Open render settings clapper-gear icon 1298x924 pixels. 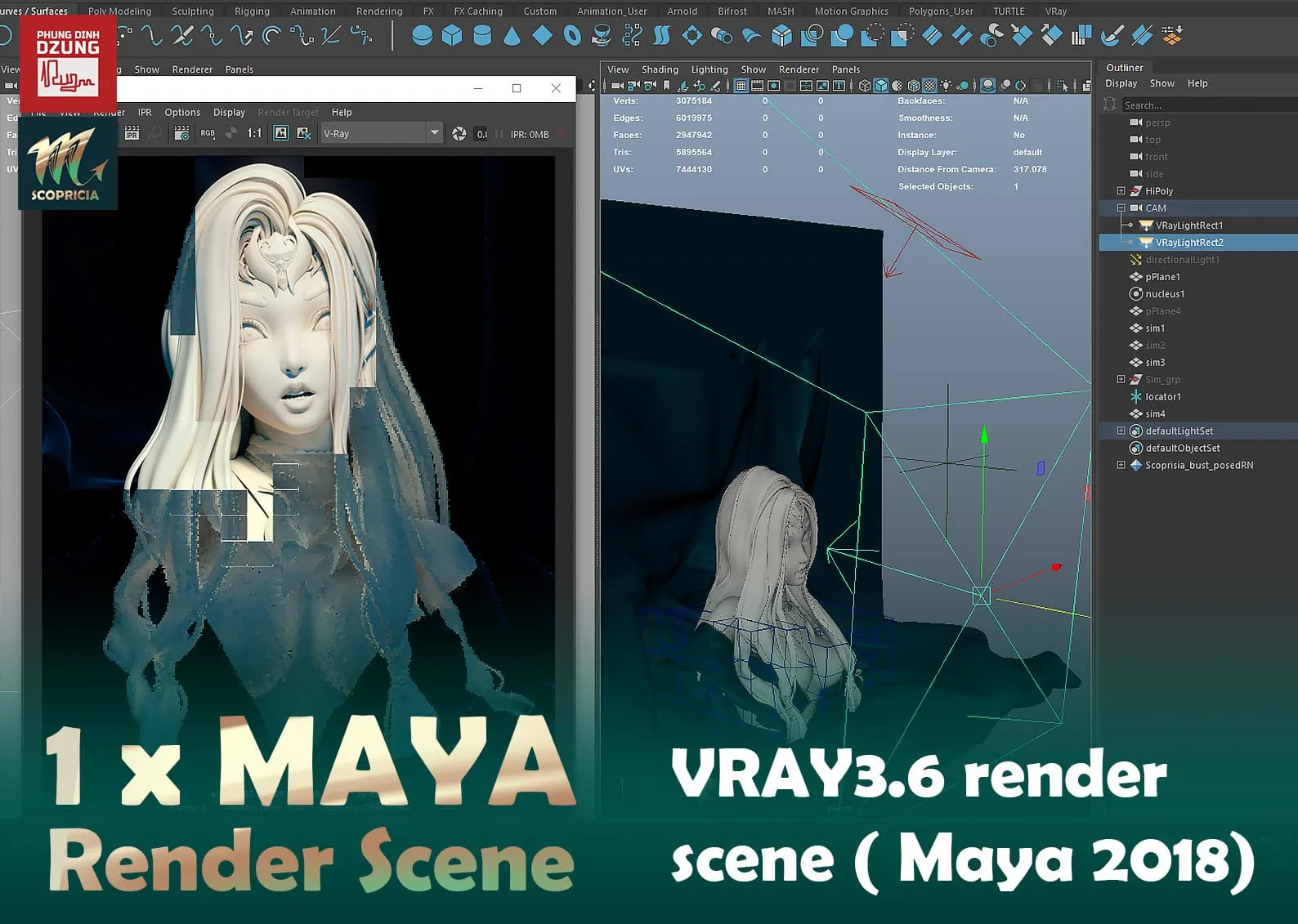pos(181,133)
